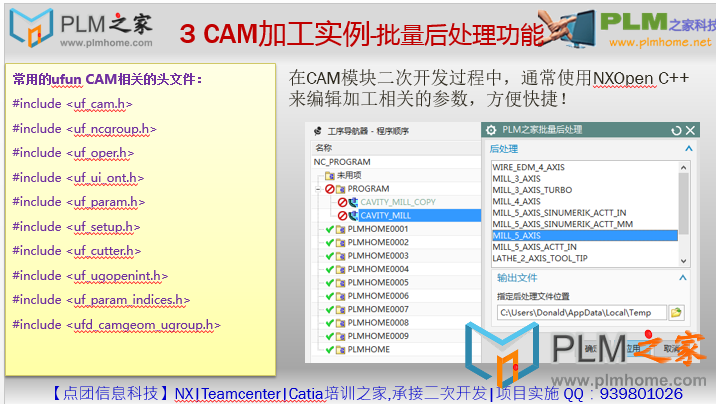Select MILL_4_AXIS postprocessor
This screenshot has width=716, height=404.
[516, 201]
